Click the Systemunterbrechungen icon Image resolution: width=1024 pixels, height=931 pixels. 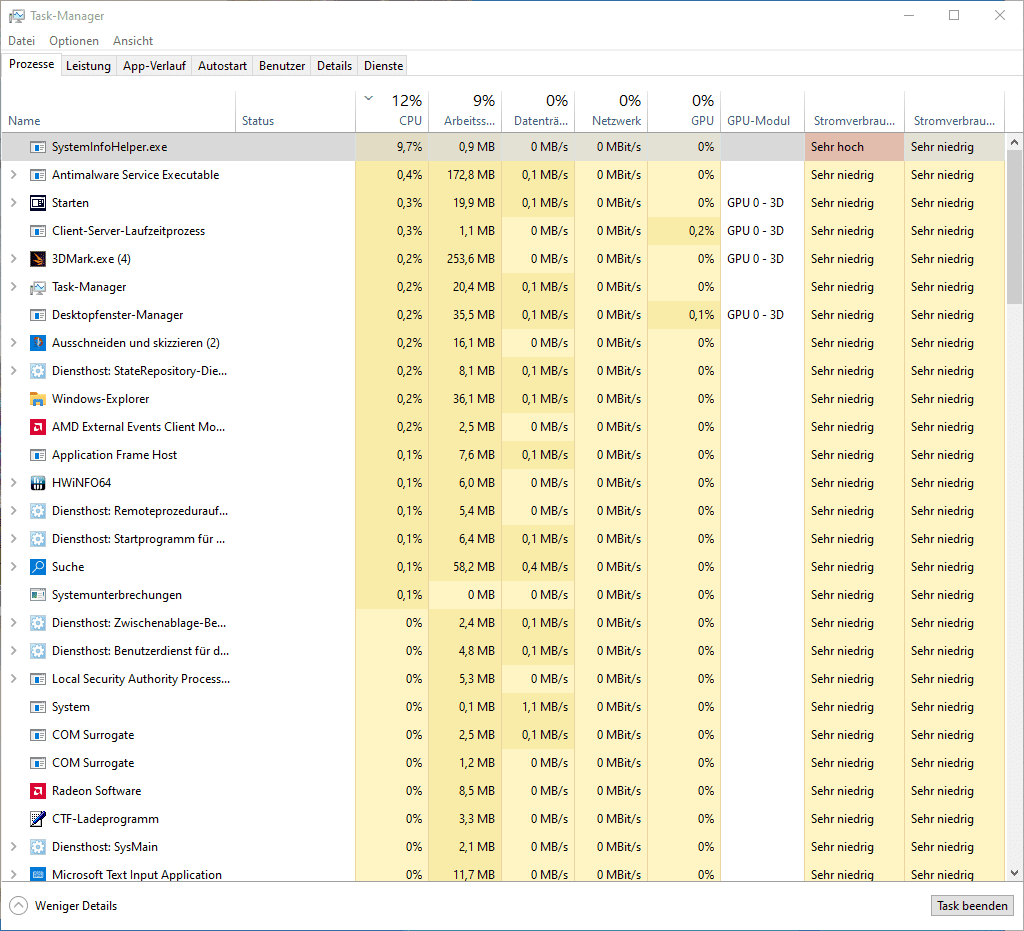click(38, 595)
